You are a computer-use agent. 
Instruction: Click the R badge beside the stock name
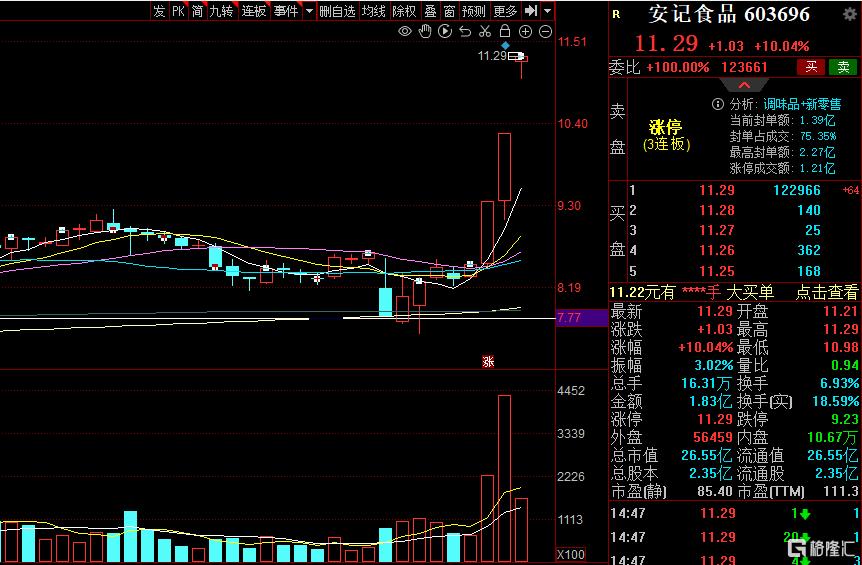[x=616, y=14]
